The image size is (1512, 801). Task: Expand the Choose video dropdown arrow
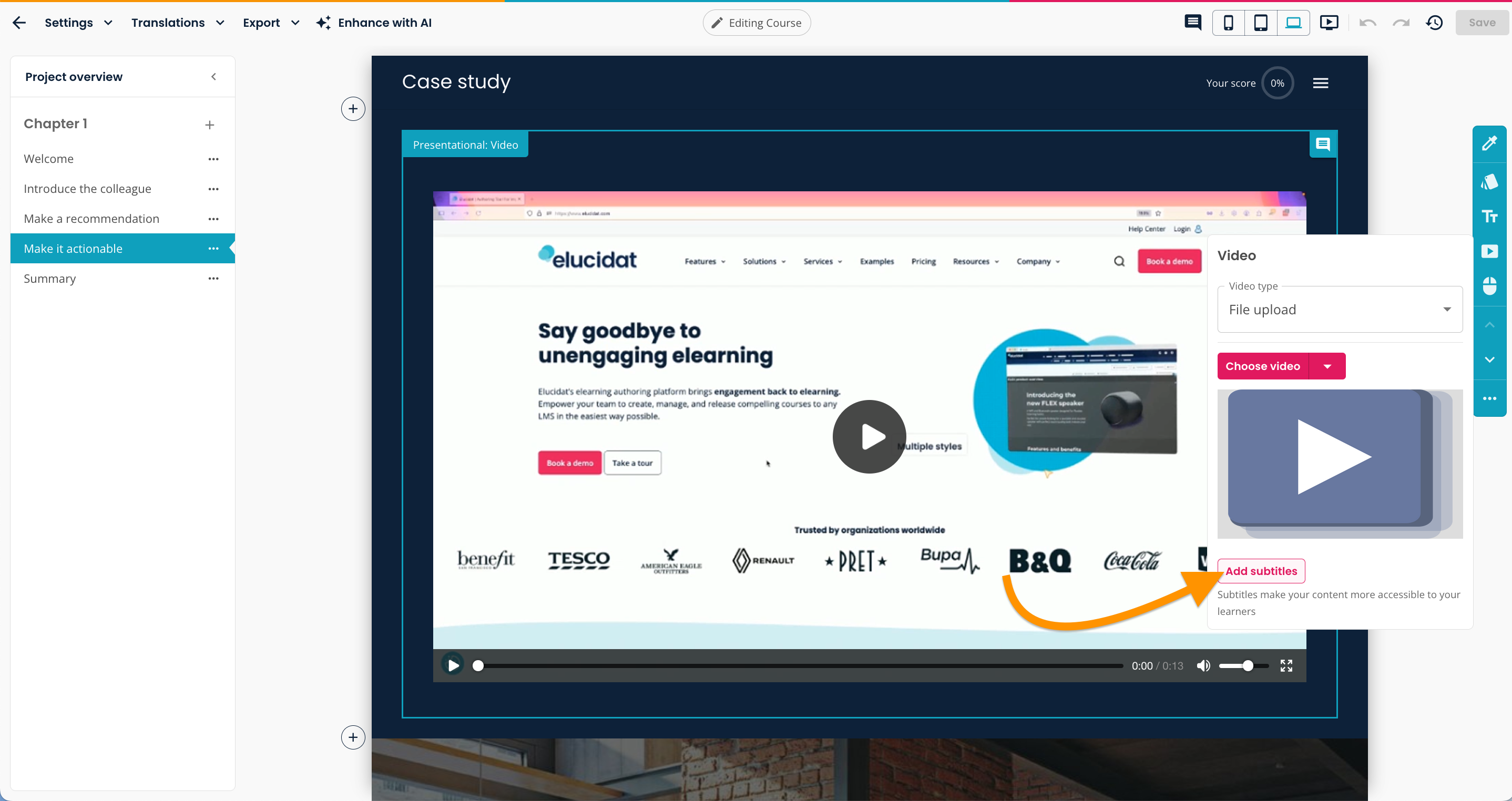click(1327, 366)
